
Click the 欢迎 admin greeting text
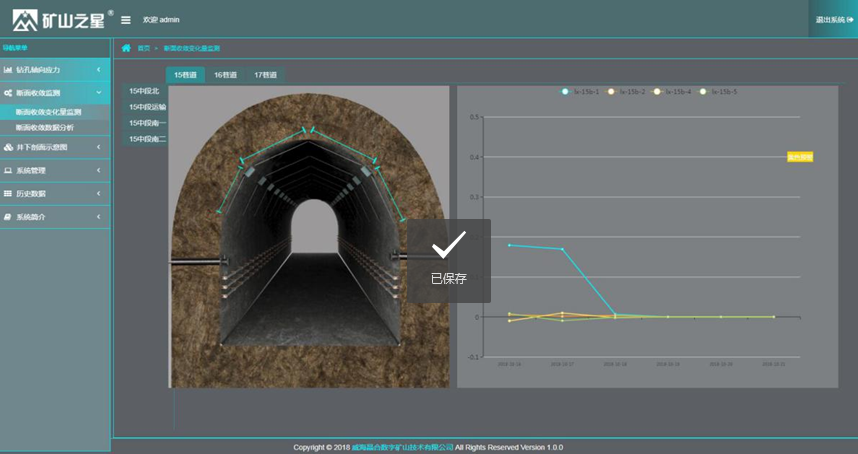point(161,20)
